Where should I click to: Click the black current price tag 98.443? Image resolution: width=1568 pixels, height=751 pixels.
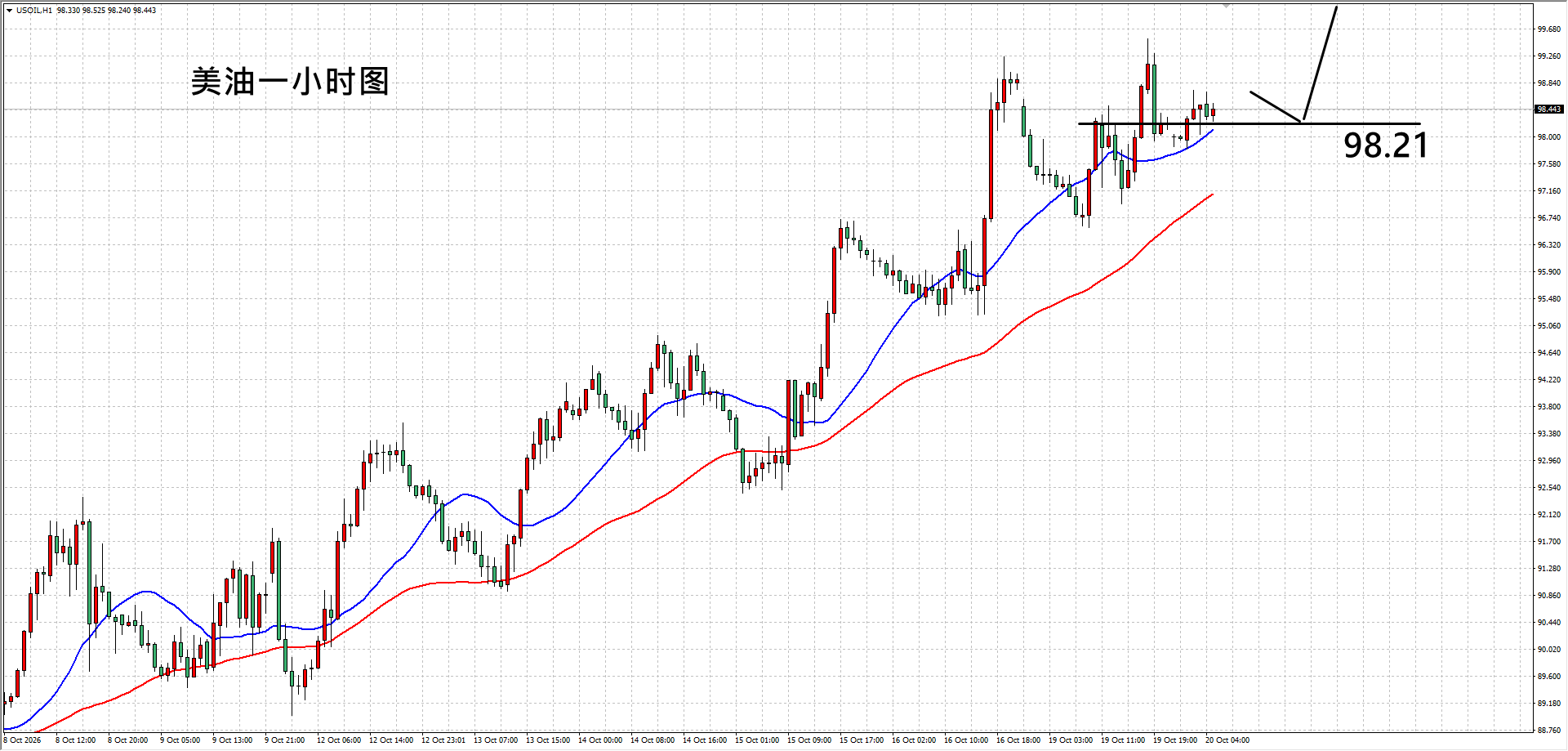coord(1549,110)
